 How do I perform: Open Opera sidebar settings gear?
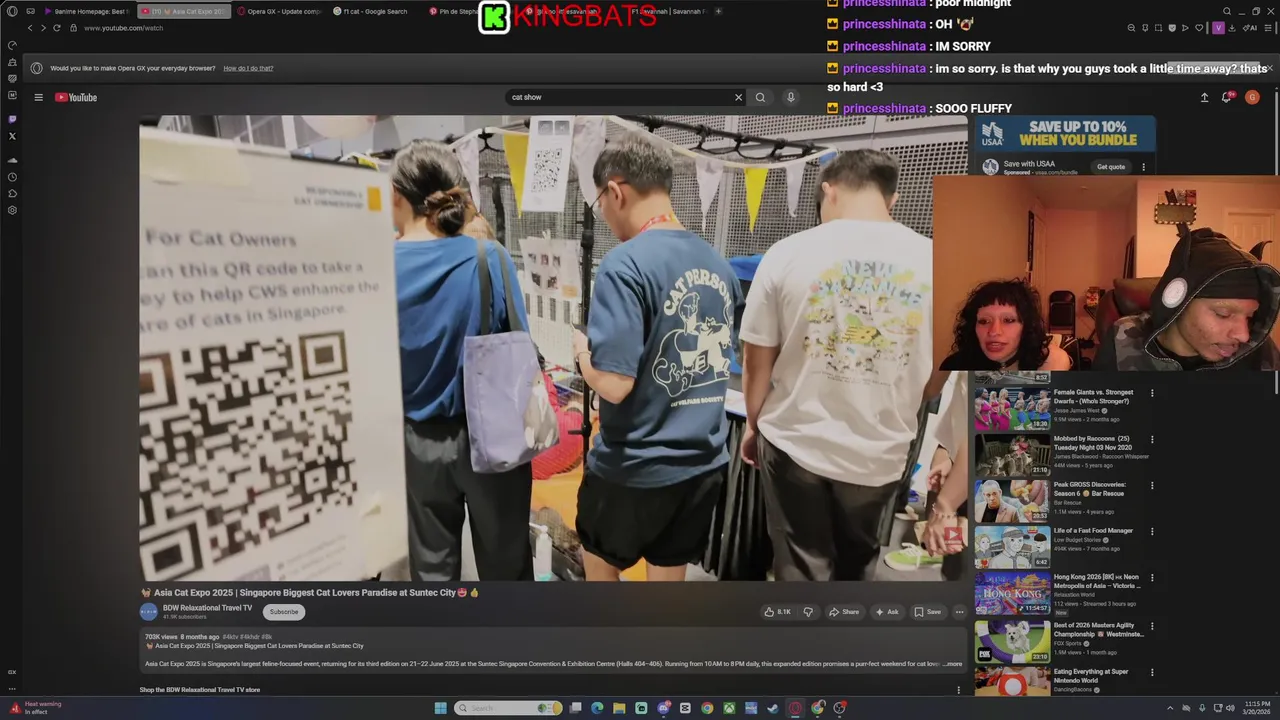click(12, 210)
